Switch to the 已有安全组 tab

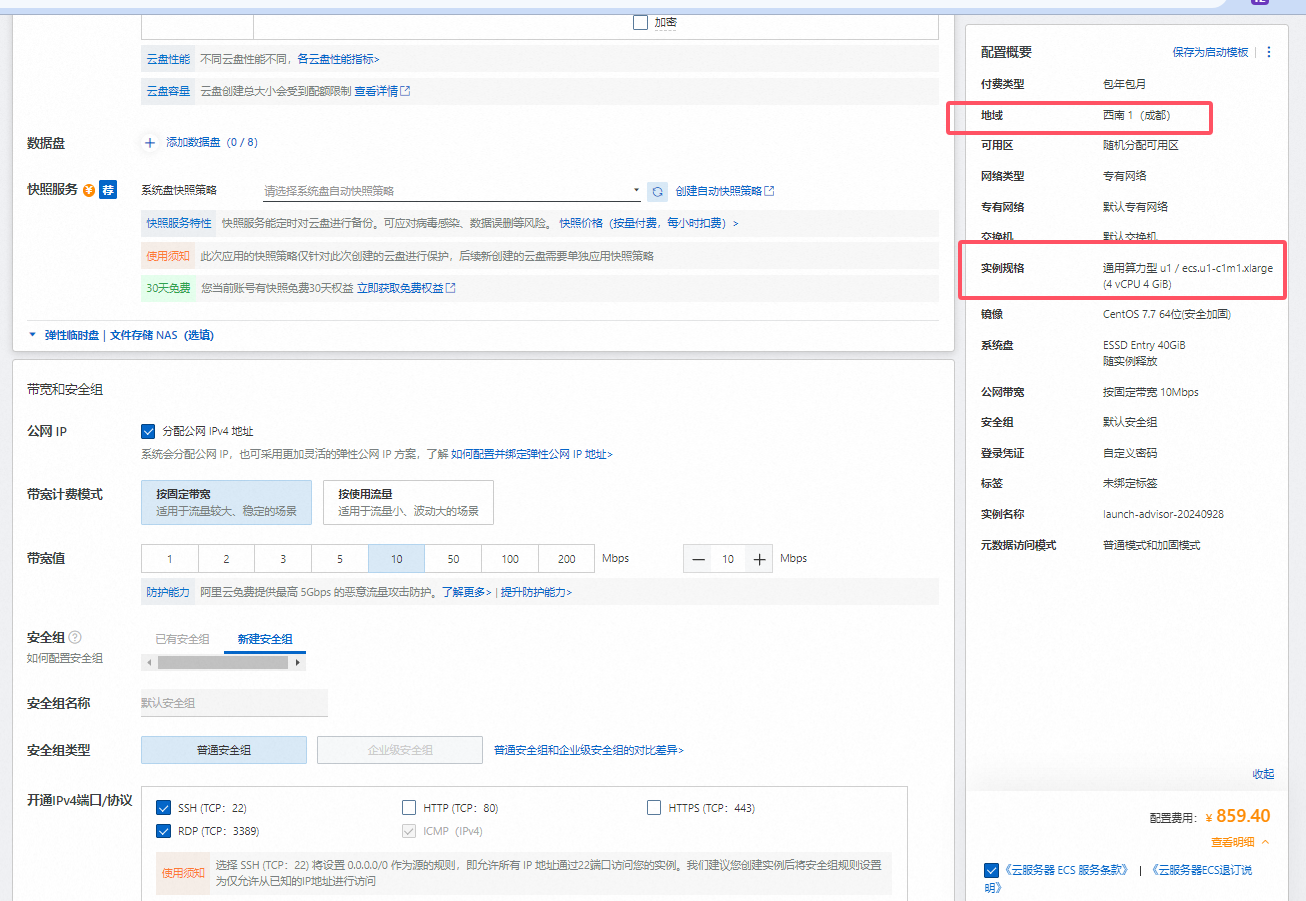182,639
